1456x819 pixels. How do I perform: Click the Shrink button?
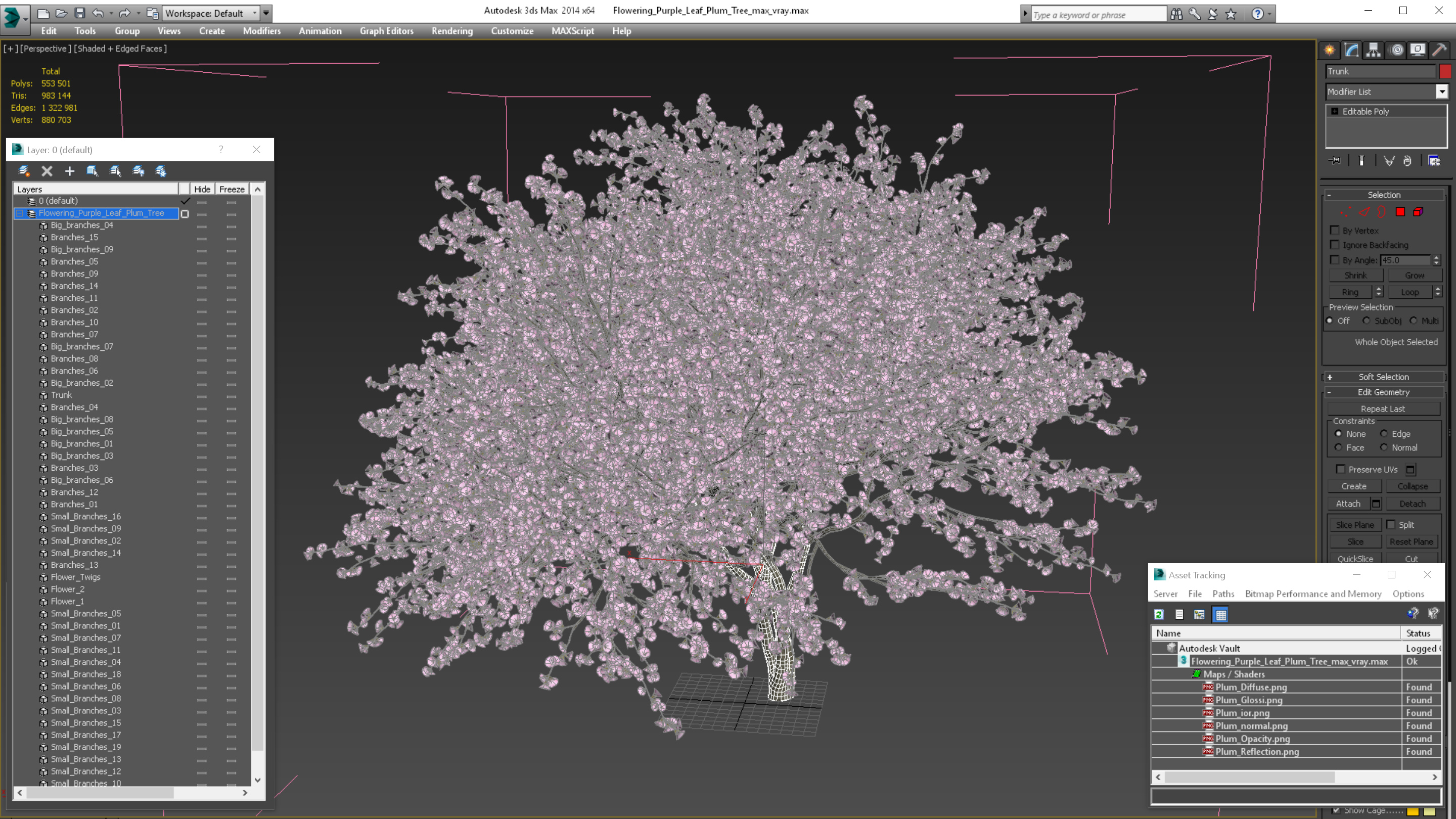pyautogui.click(x=1355, y=275)
